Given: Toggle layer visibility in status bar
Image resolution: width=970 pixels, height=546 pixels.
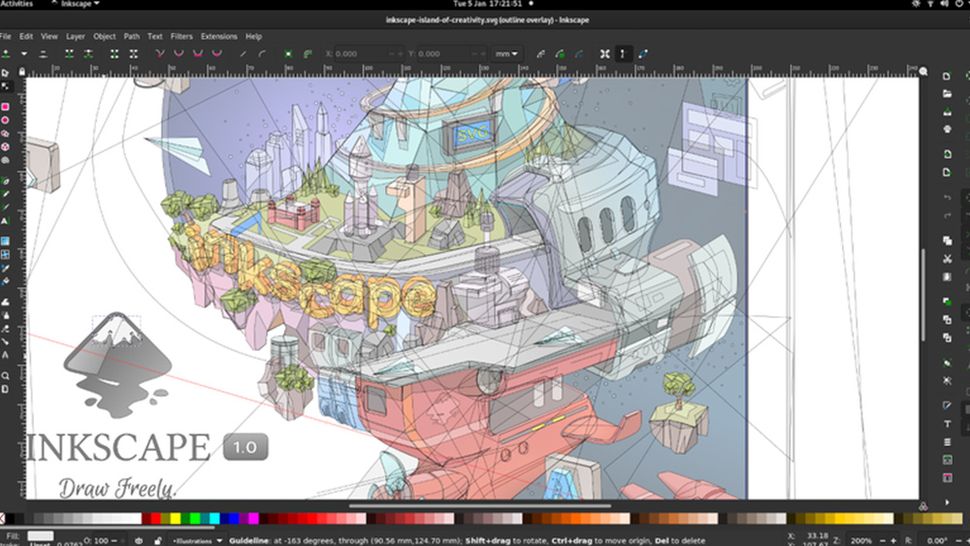Looking at the screenshot, I should click(x=139, y=540).
